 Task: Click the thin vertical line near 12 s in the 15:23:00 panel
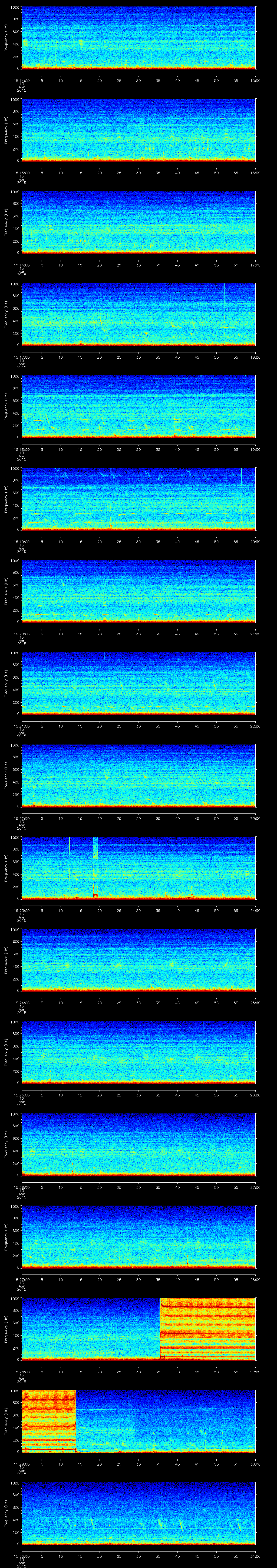tap(70, 846)
